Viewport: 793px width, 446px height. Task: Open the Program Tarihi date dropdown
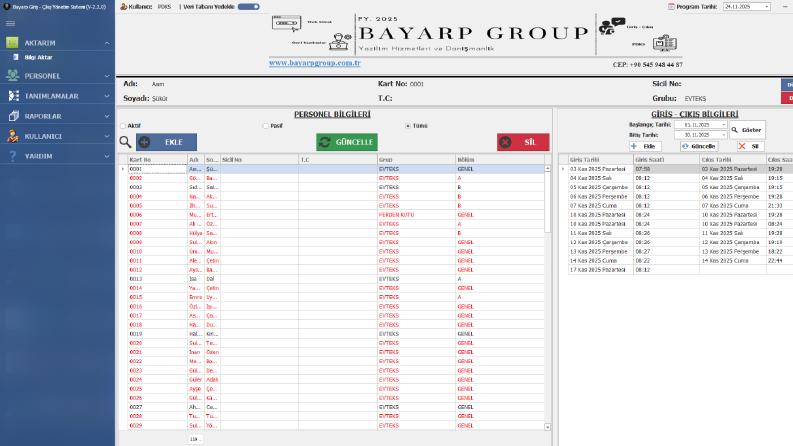pos(767,7)
